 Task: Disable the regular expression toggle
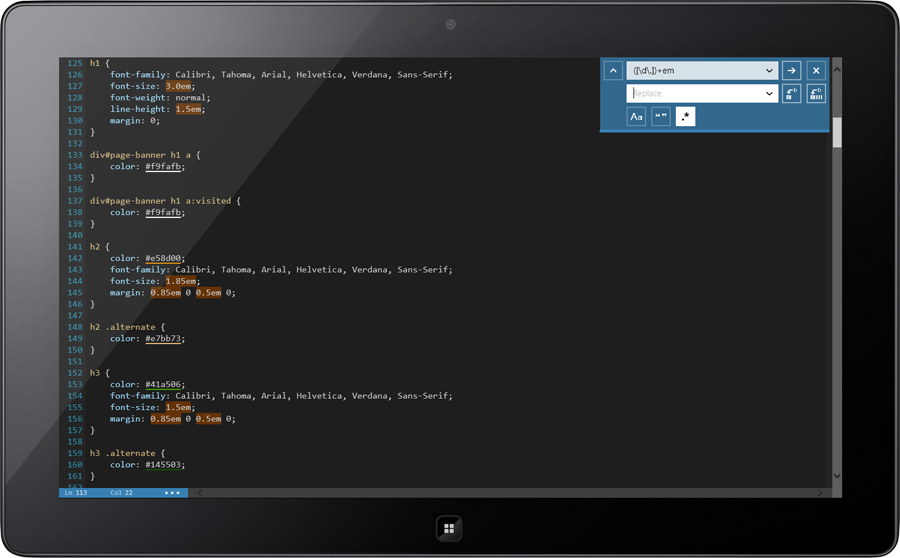pyautogui.click(x=685, y=117)
